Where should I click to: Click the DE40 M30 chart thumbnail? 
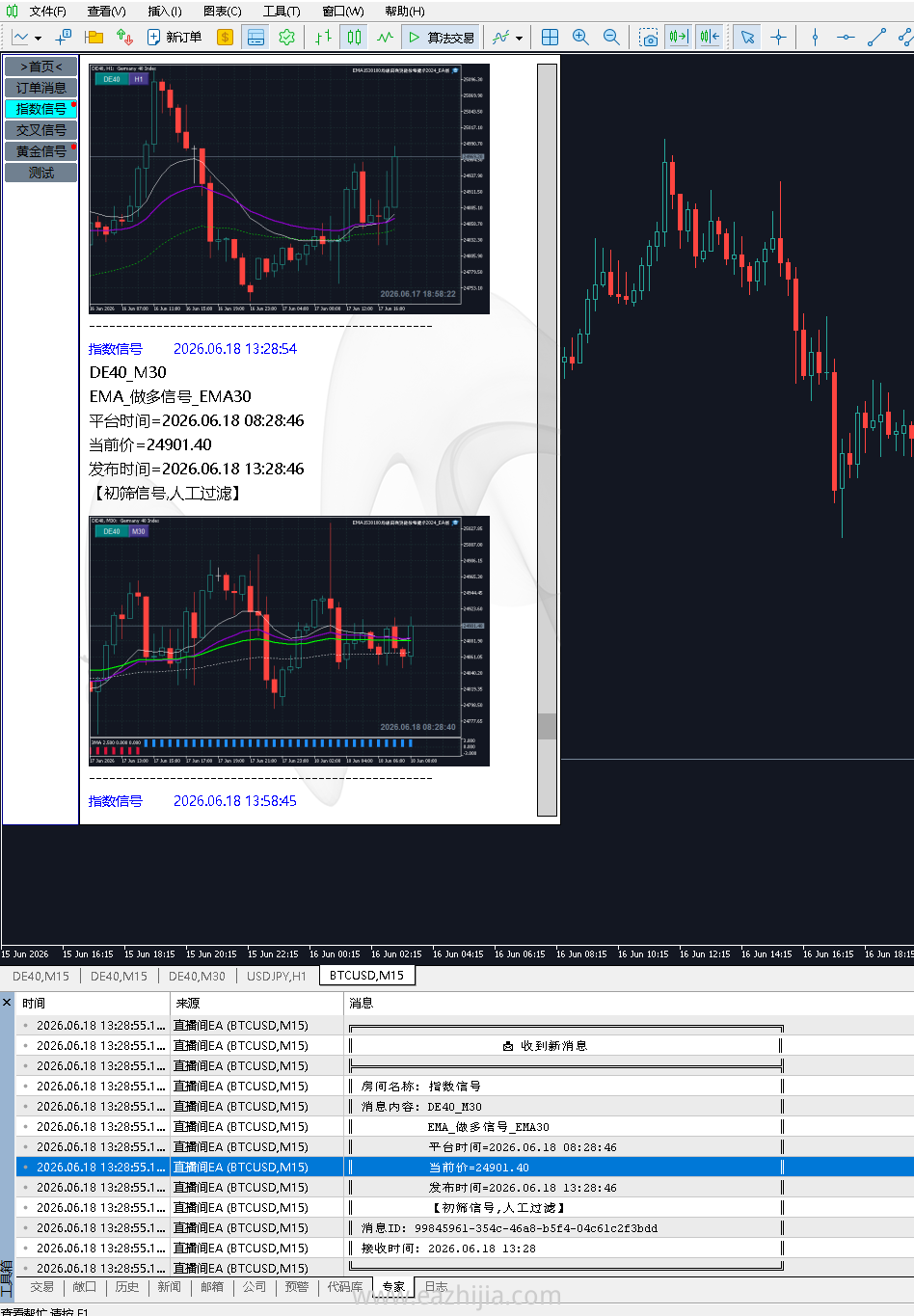289,641
